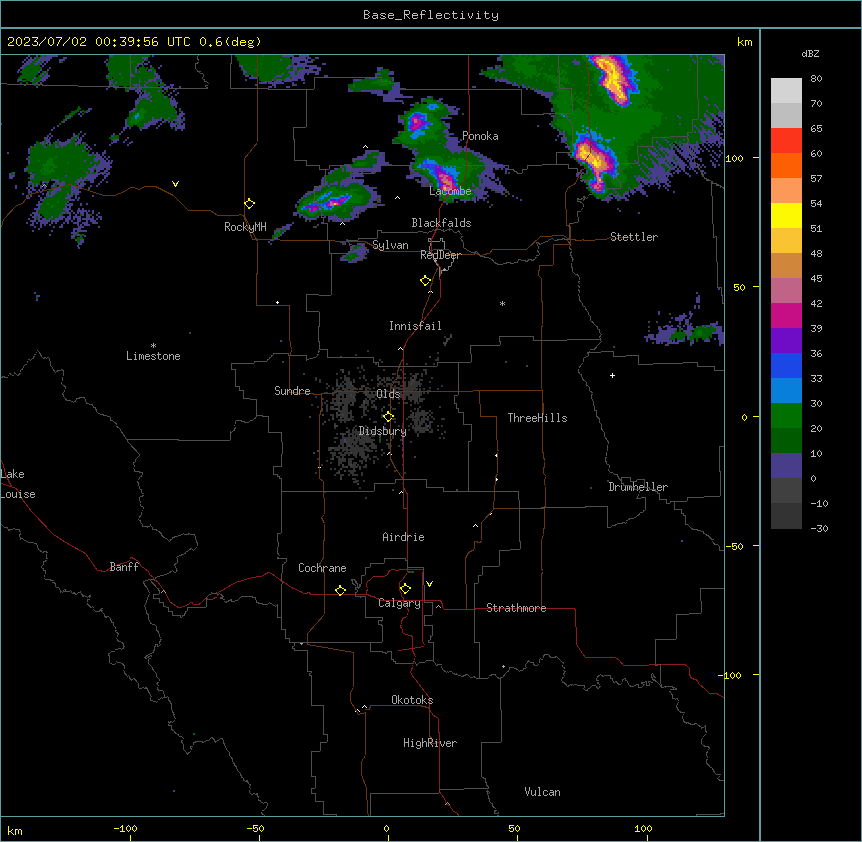Click the yellow v marker northwest of RockyMH

[175, 184]
